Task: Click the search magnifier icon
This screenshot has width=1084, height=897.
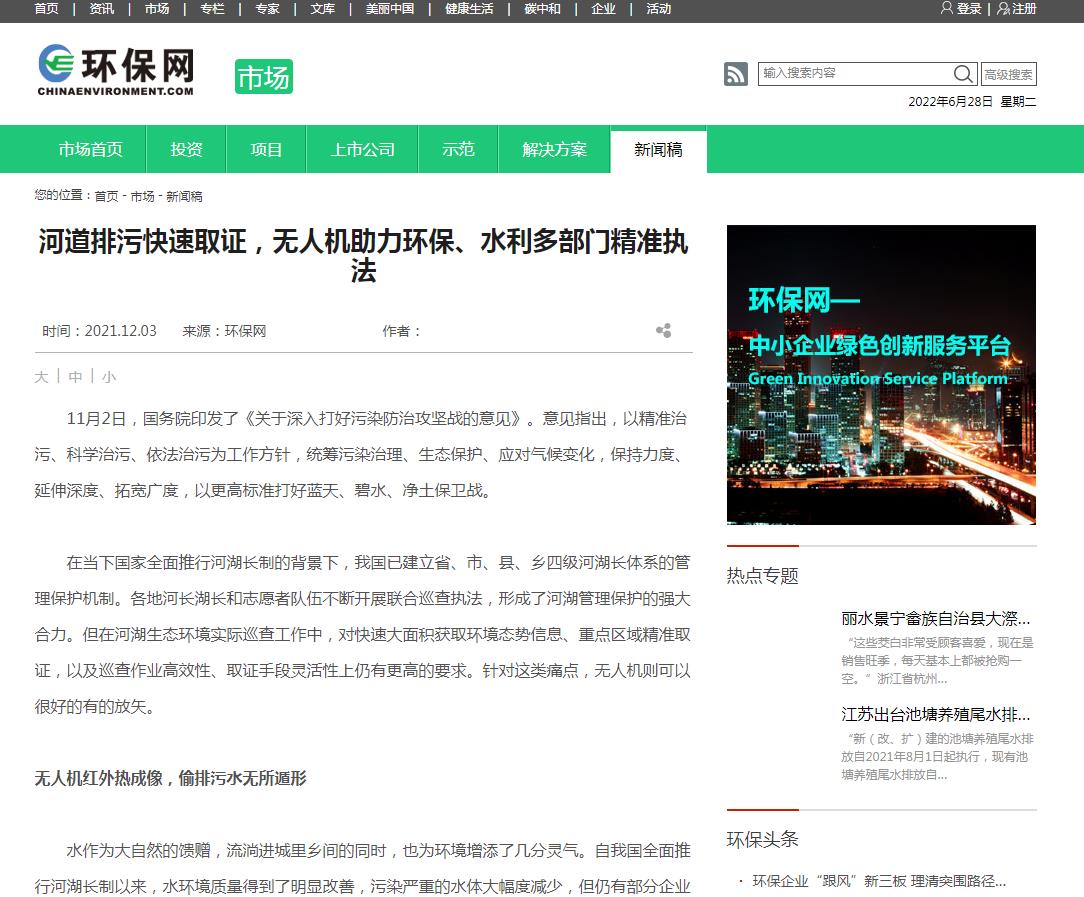Action: (962, 74)
